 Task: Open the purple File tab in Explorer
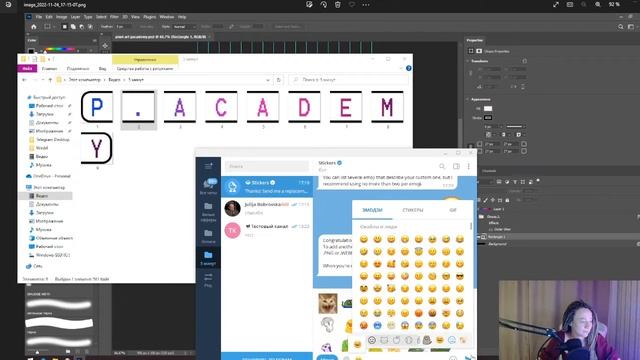coord(27,69)
